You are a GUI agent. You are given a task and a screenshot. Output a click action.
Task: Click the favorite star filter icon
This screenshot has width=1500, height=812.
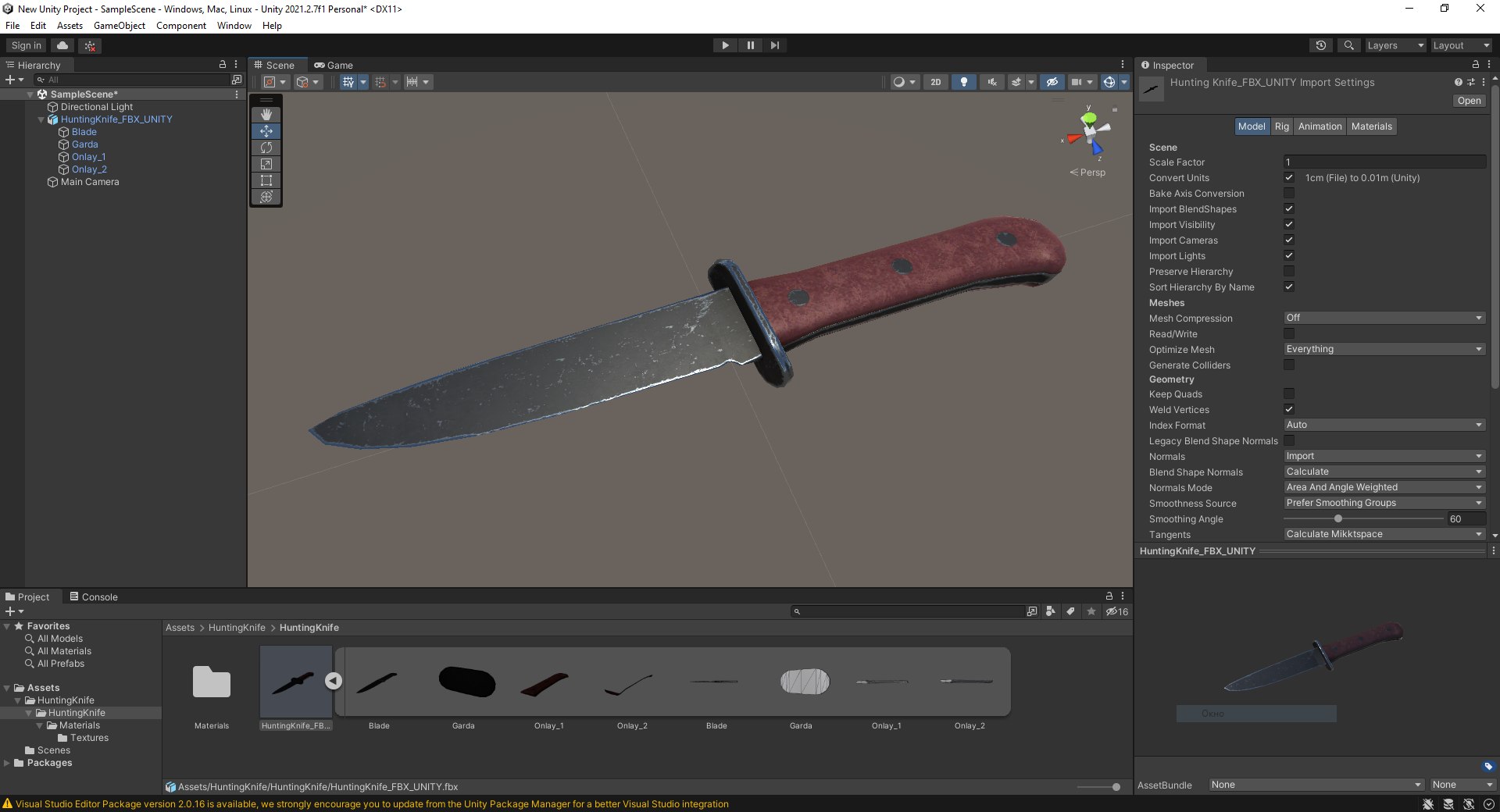1091,611
